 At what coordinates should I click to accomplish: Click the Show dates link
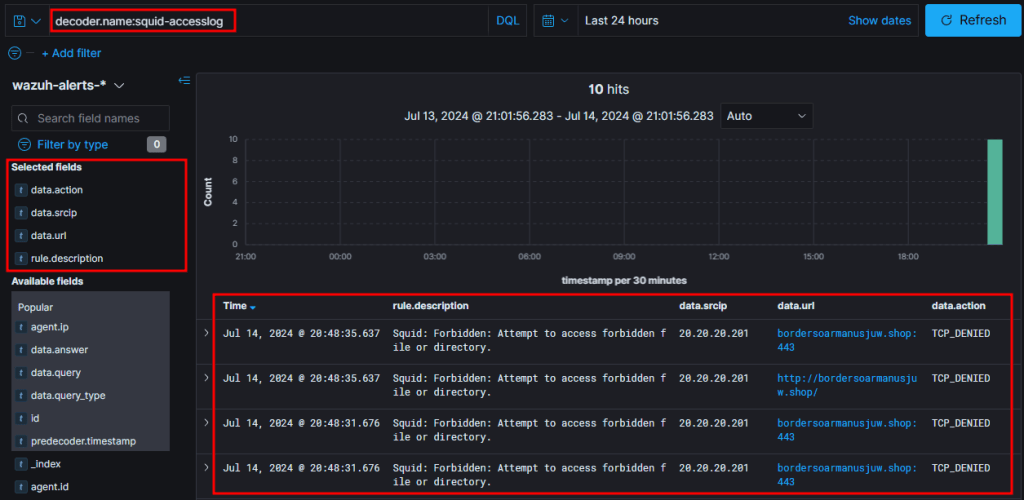coord(879,20)
